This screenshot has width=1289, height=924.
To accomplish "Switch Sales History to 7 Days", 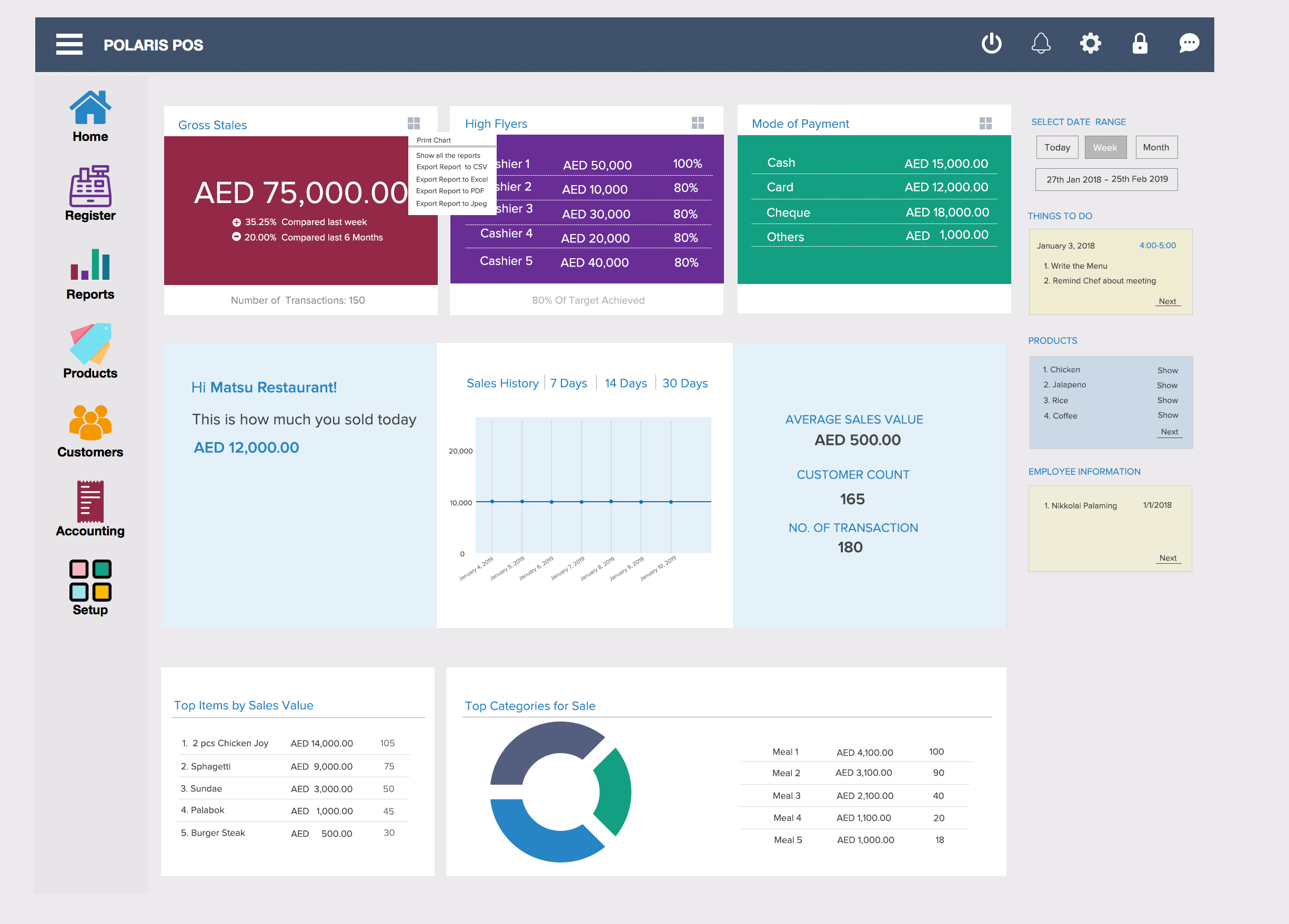I will 568,383.
